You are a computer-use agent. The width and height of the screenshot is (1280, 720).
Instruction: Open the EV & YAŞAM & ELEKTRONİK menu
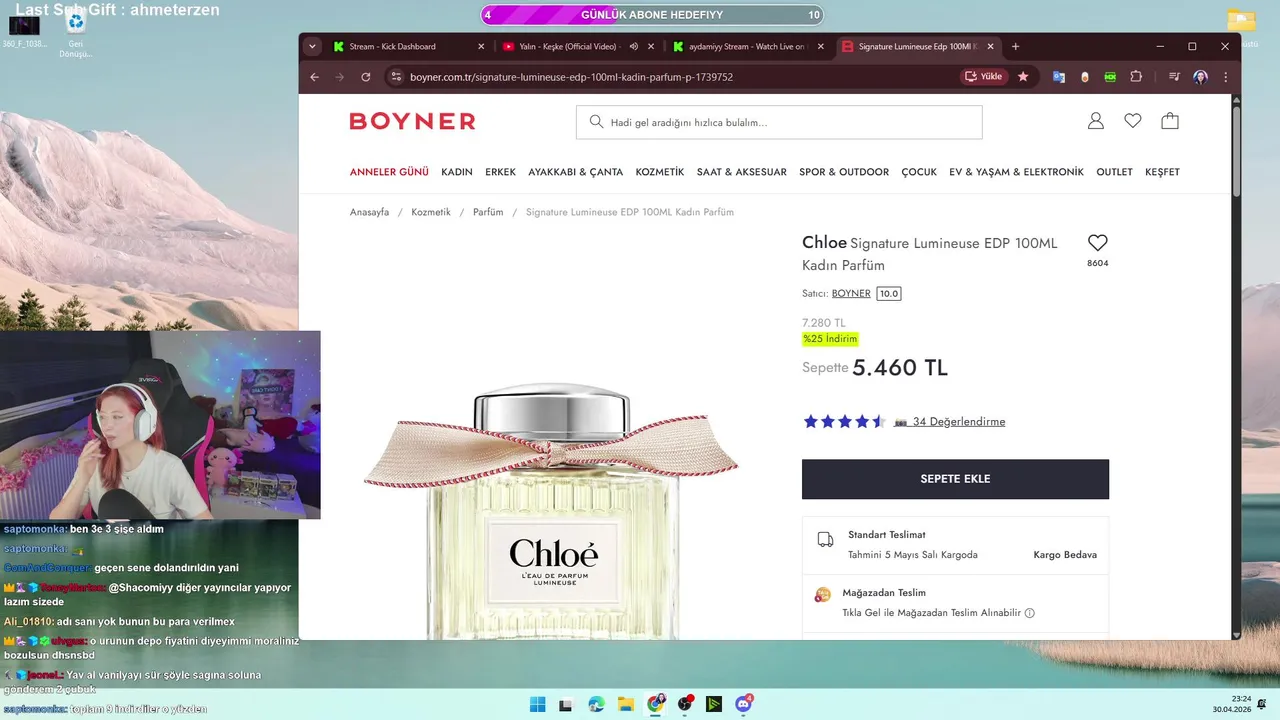click(x=1016, y=172)
